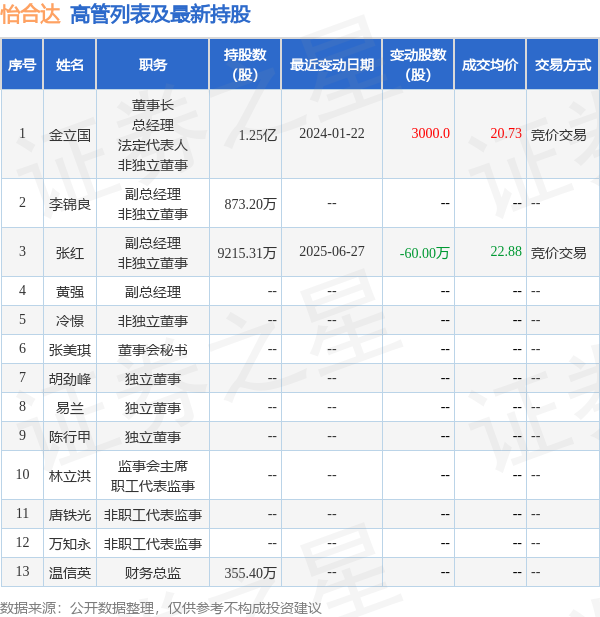Screen dimensions: 600x617
Task: Select the 交易方式 column header
Action: coord(563,65)
